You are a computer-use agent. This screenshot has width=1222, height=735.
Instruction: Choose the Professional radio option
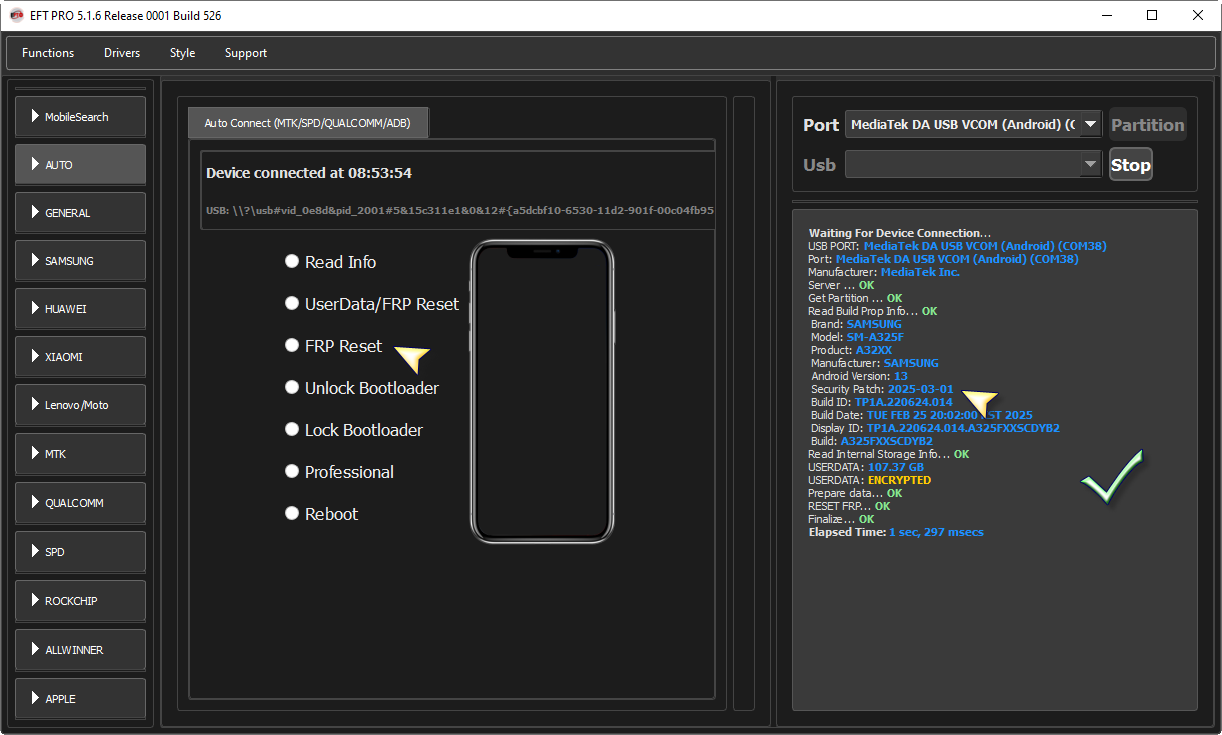(x=339, y=472)
